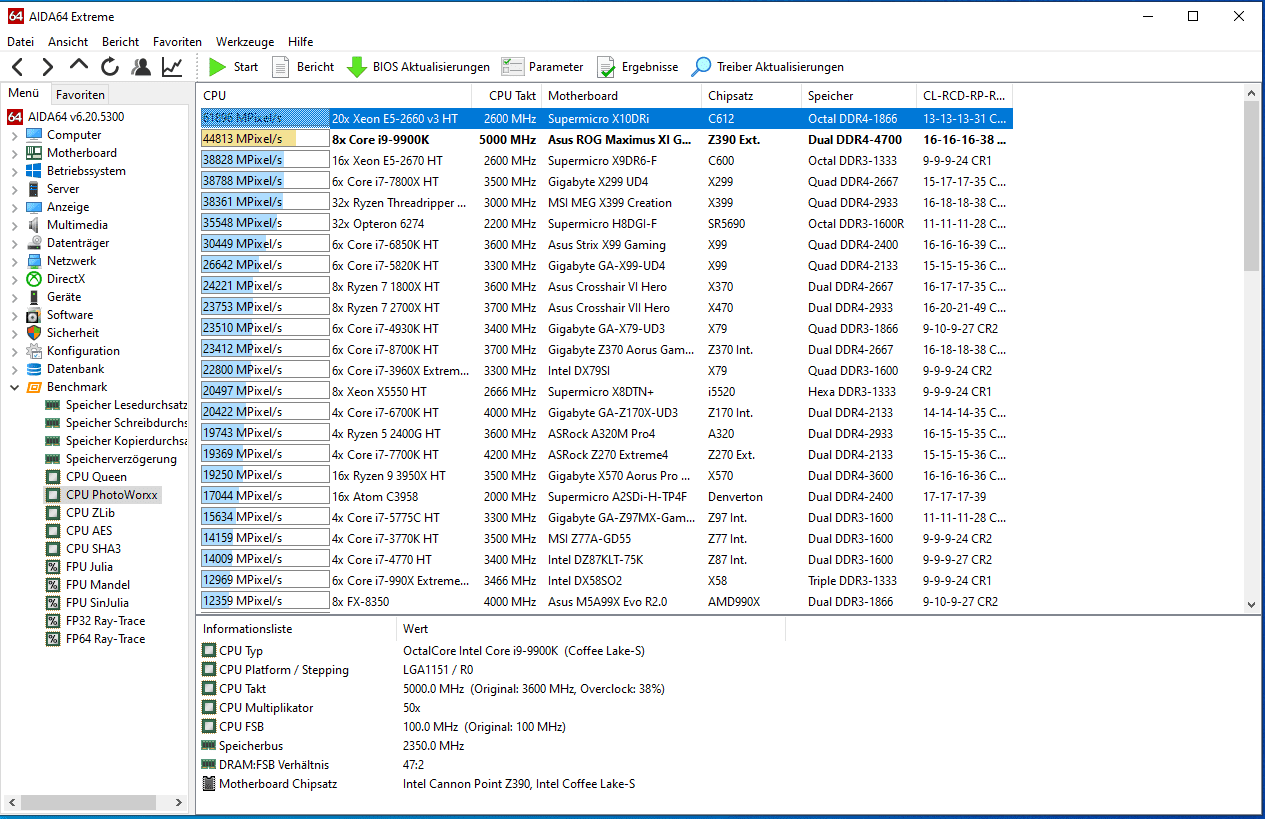The height and width of the screenshot is (819, 1265).
Task: Open Parameter settings from toolbar
Action: click(542, 67)
